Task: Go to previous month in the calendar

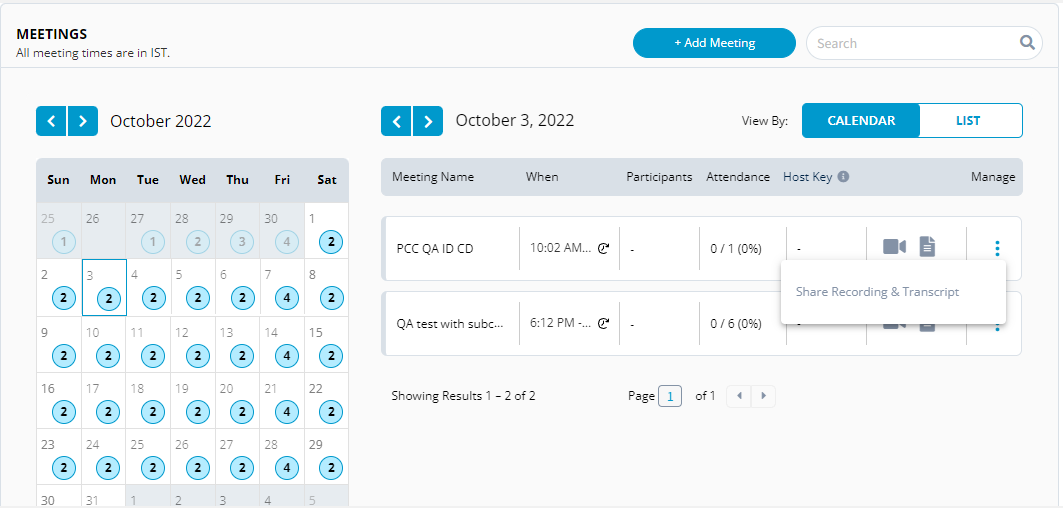Action: (51, 121)
